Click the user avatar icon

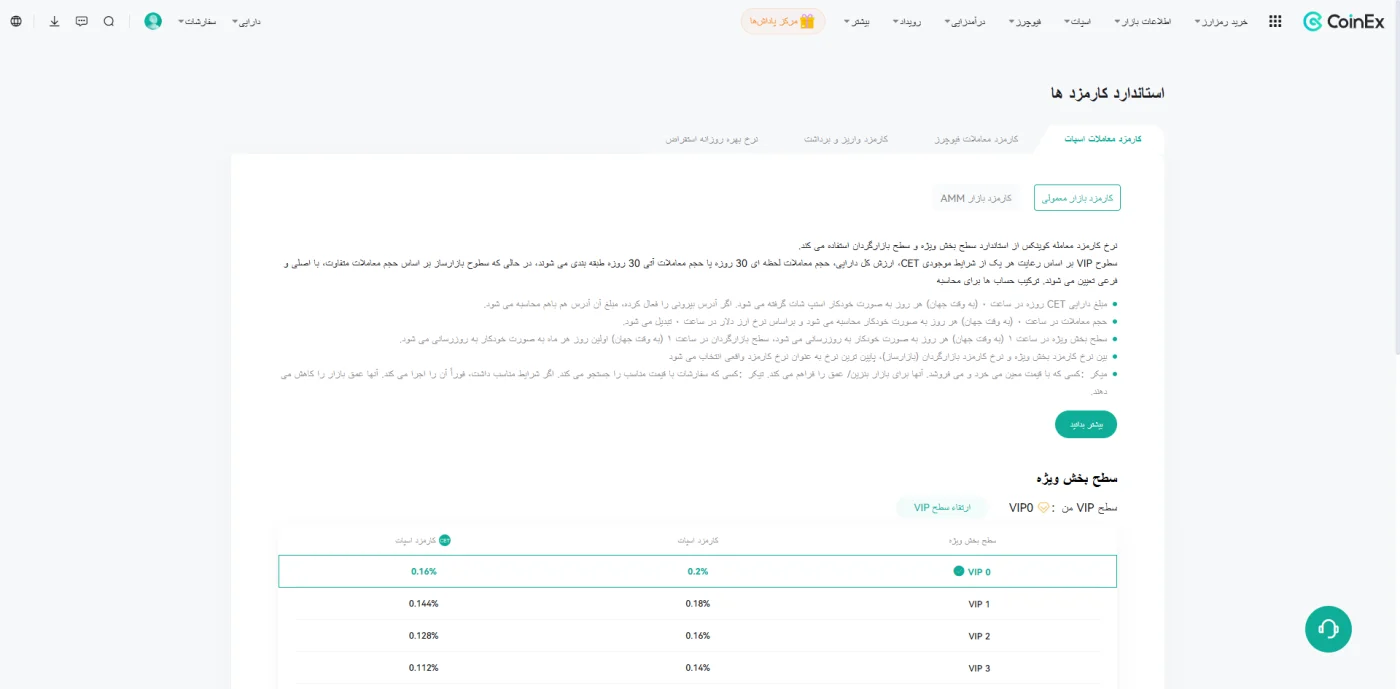153,21
